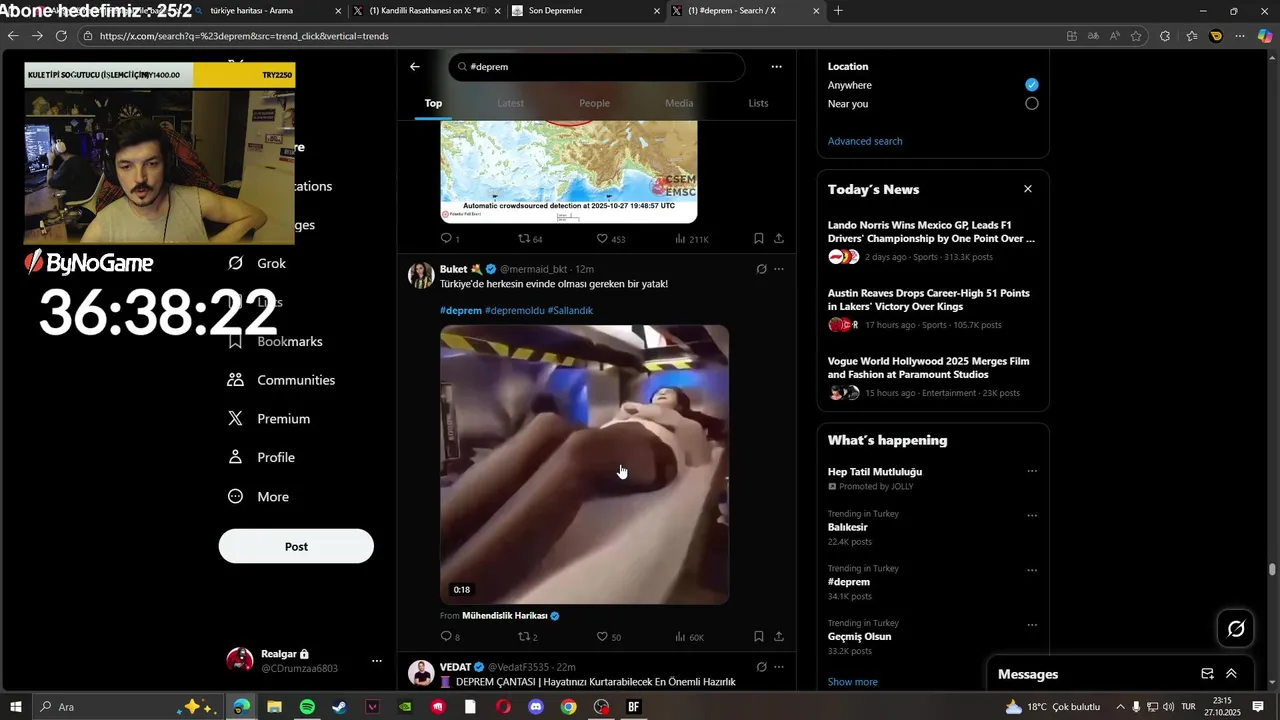
Task: Open the Balıkesir trending topic
Action: point(848,527)
